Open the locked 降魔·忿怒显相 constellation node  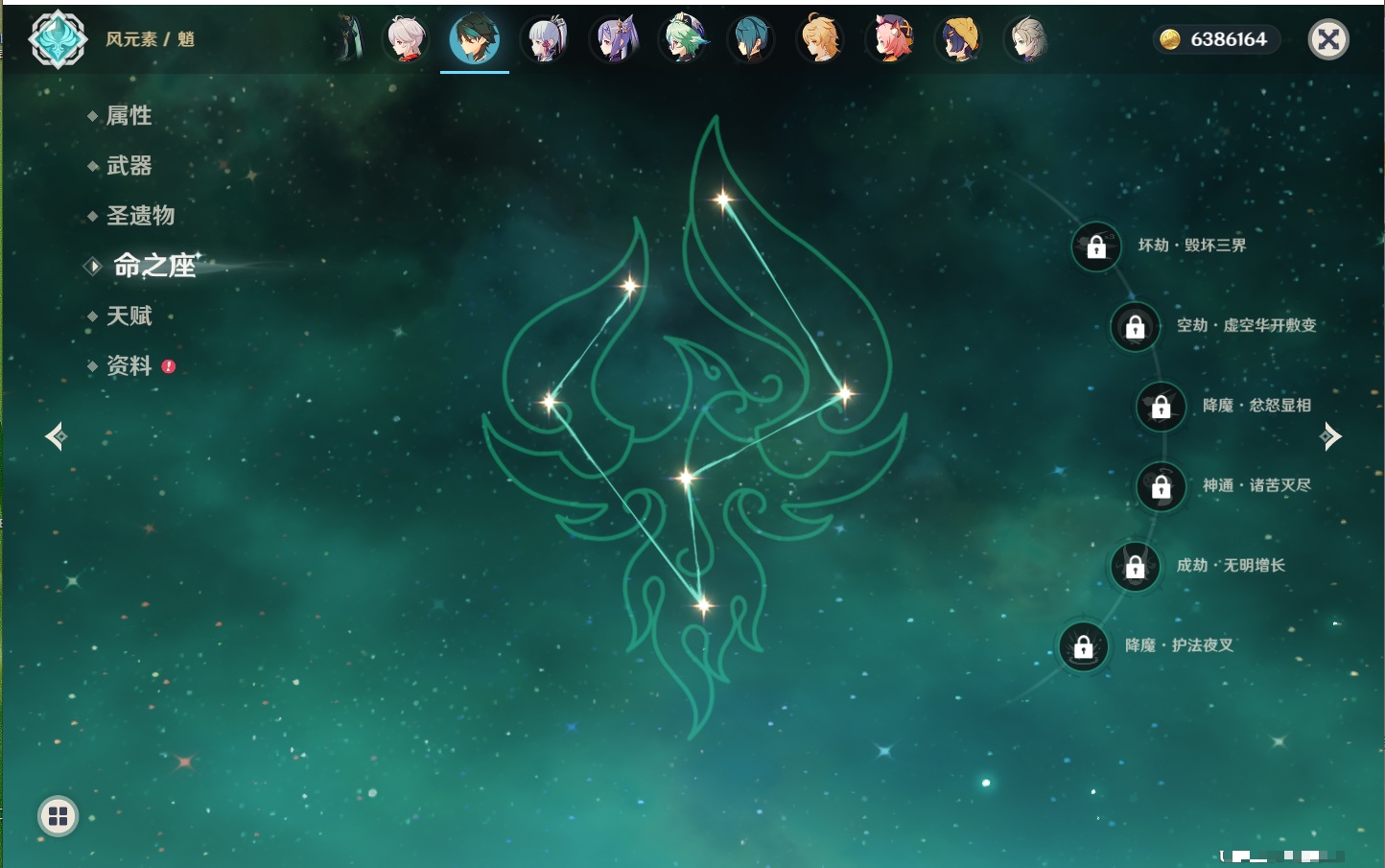point(1161,406)
